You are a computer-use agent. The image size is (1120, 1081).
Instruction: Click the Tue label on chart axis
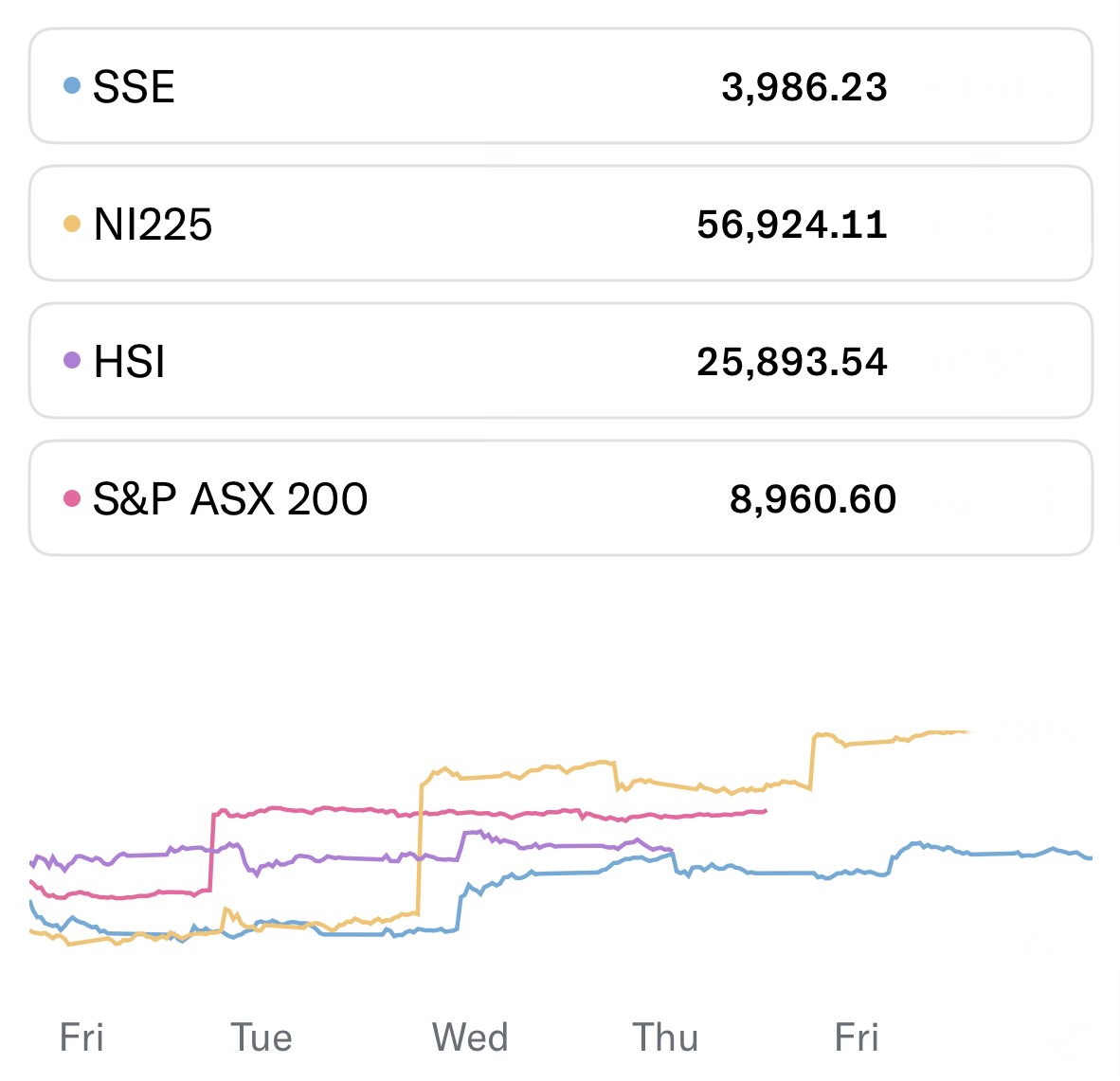[262, 1037]
